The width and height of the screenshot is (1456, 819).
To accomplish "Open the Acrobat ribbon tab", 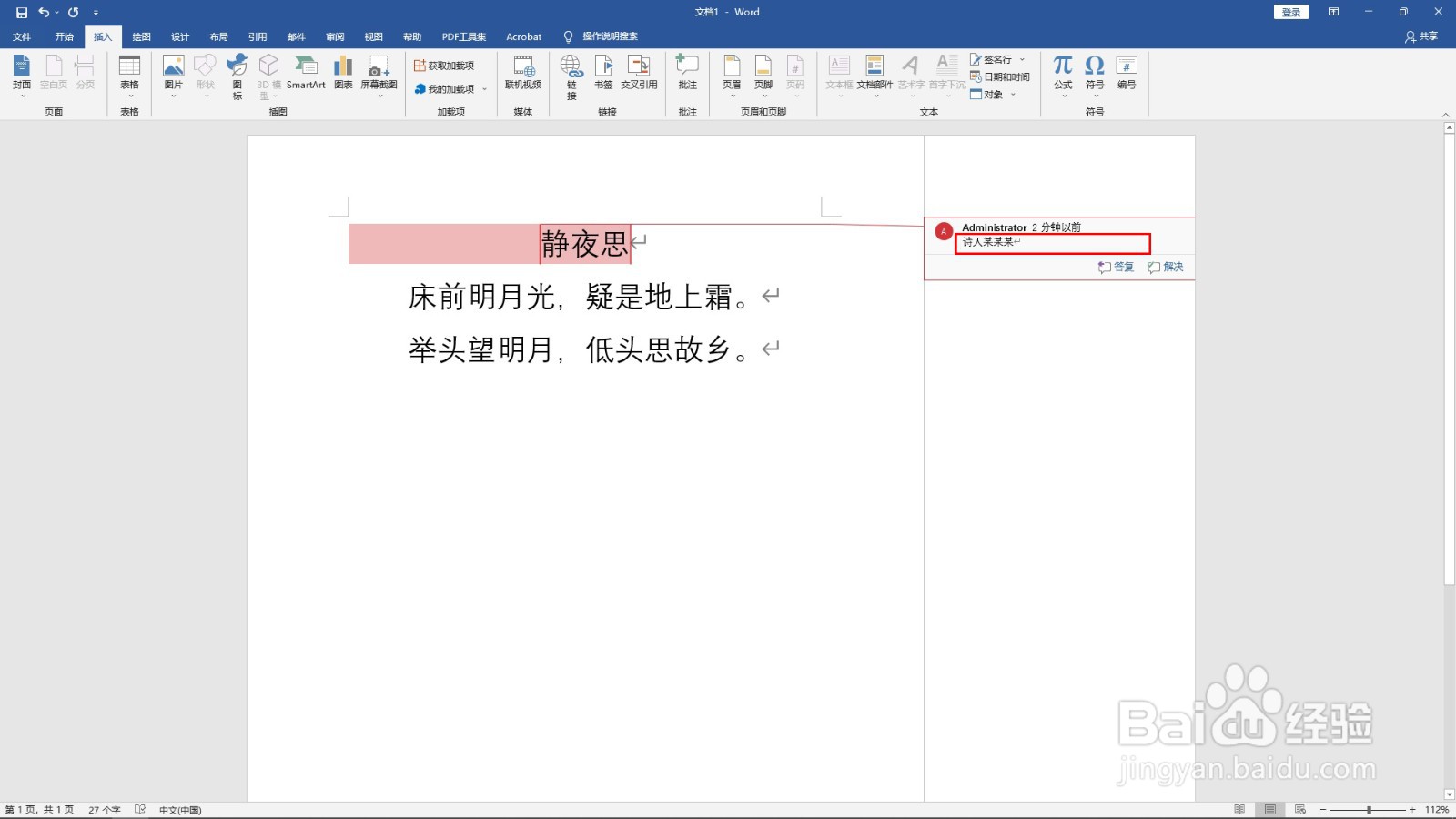I will [523, 36].
